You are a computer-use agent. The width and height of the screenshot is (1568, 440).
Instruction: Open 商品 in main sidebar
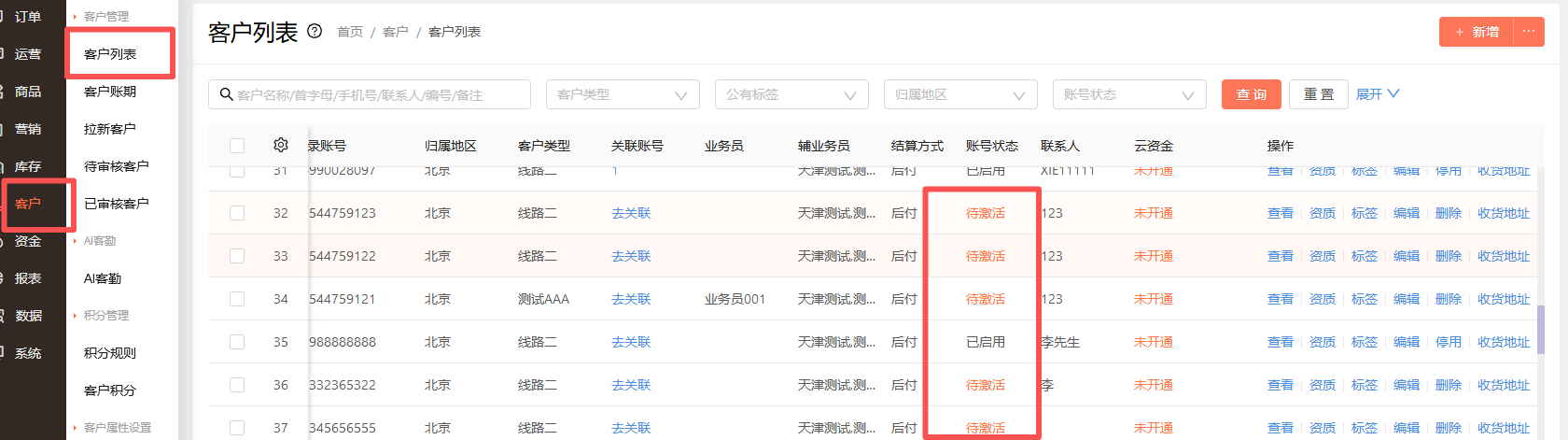coord(28,92)
